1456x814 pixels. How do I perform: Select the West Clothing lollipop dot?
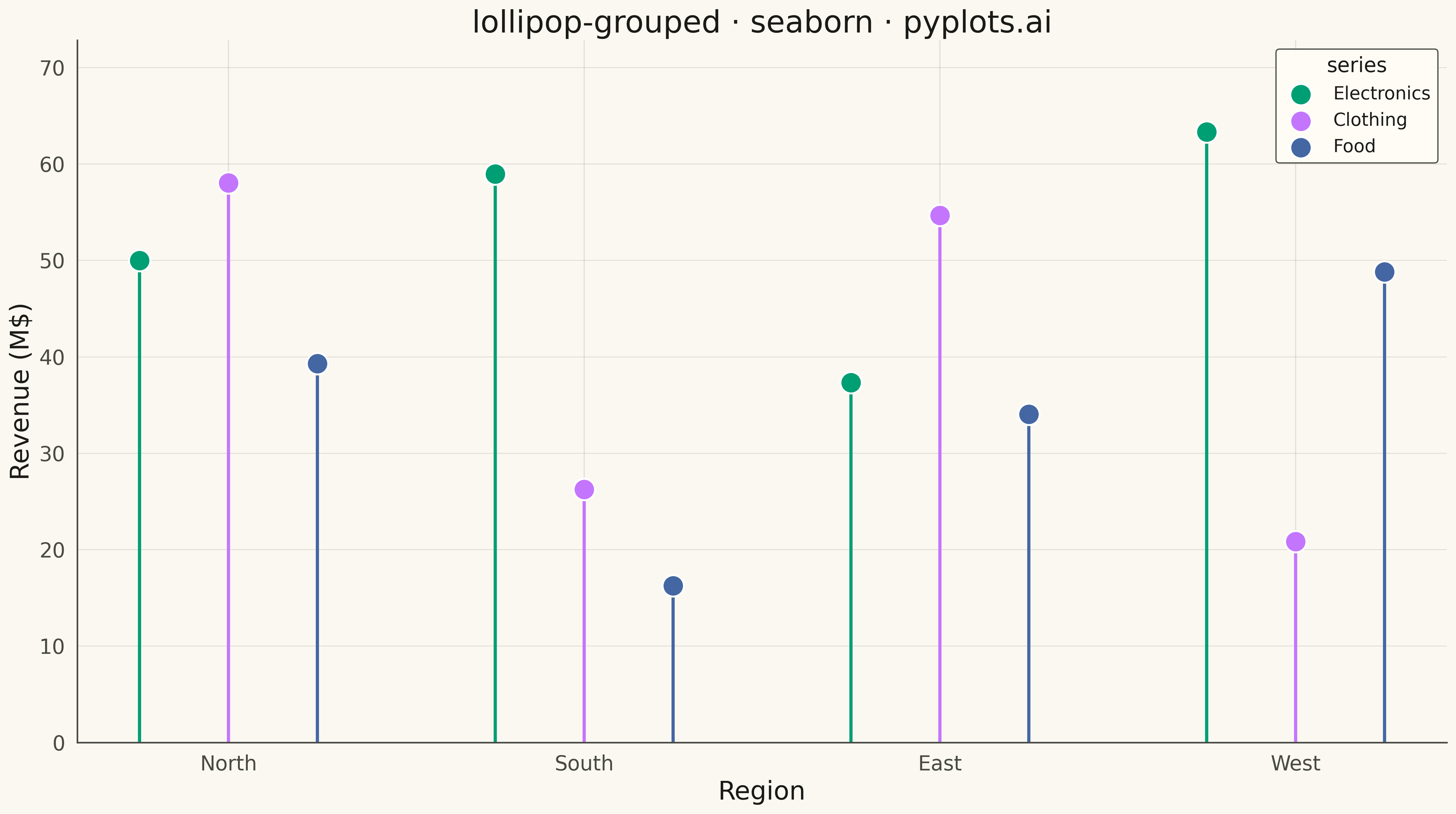coord(1296,542)
